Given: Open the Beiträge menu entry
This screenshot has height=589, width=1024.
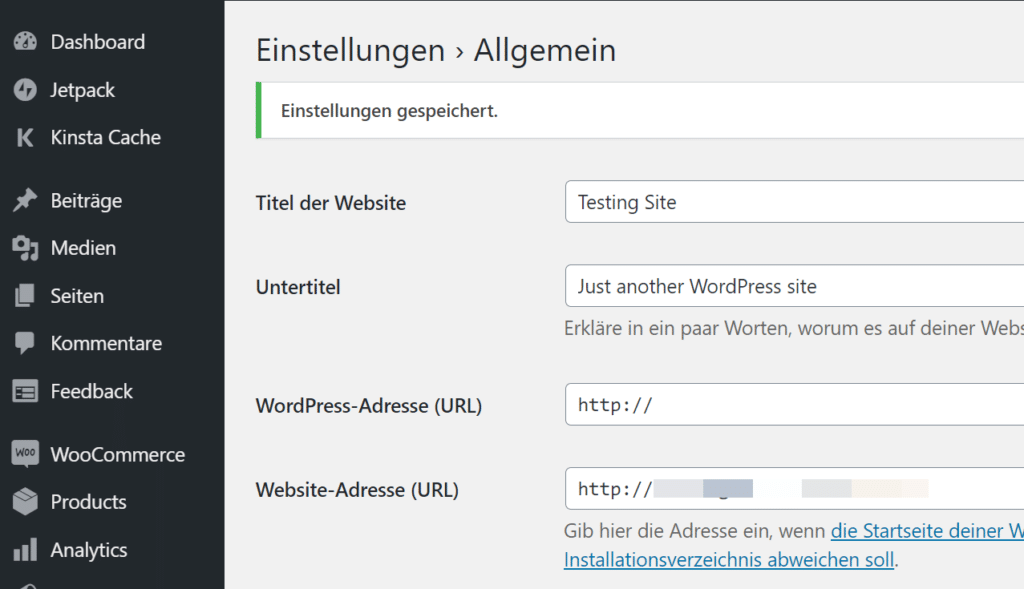Looking at the screenshot, I should pos(85,200).
